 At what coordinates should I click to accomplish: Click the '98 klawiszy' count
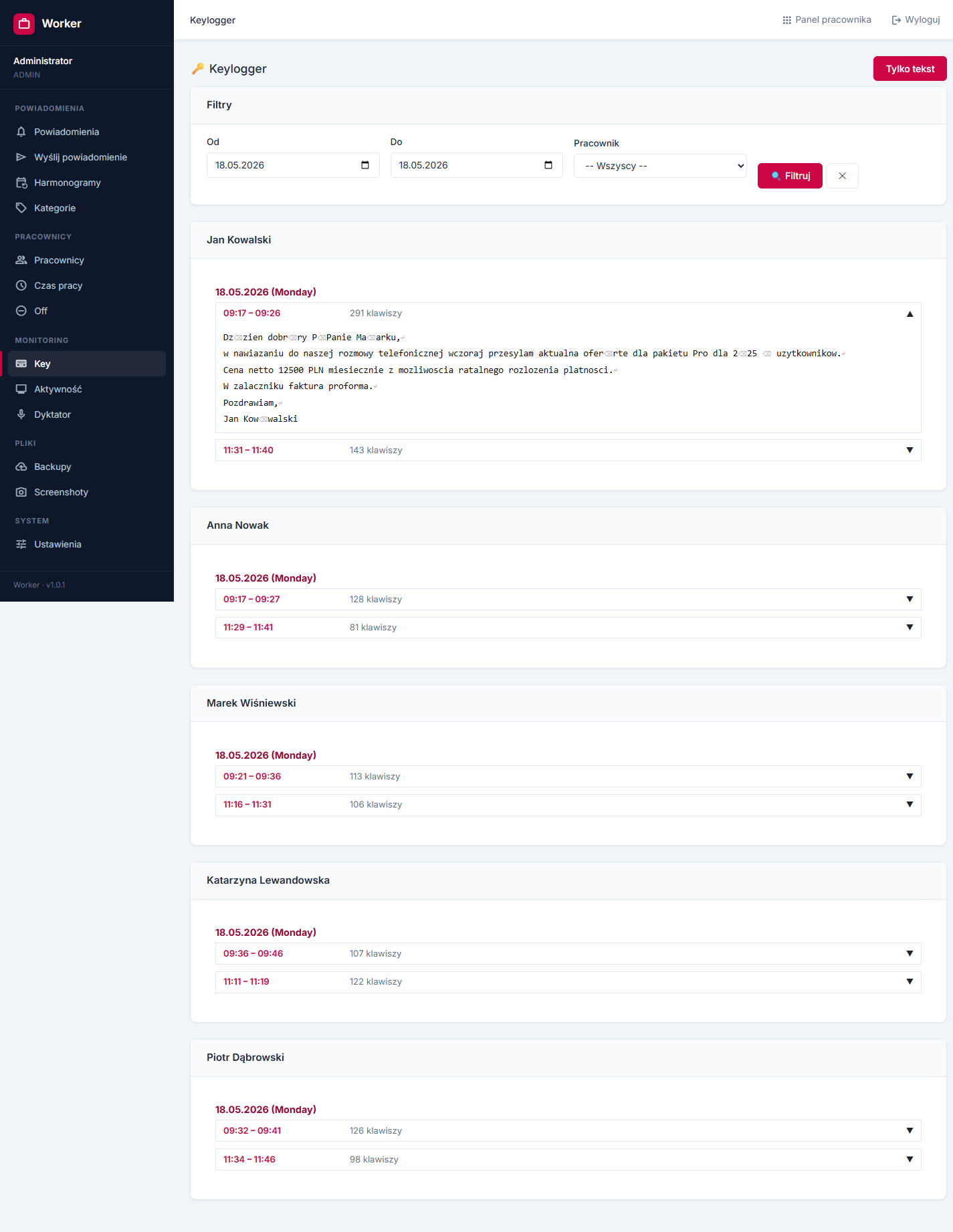pos(374,1160)
